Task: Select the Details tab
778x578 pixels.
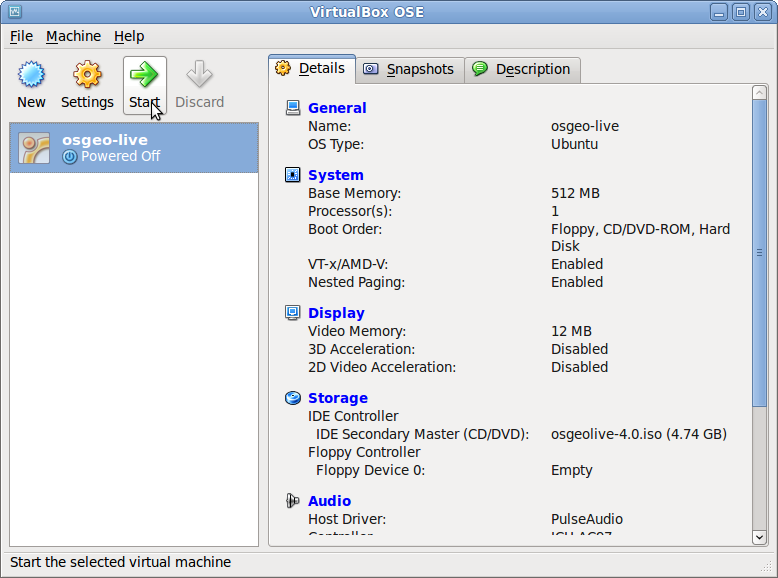Action: click(x=311, y=68)
